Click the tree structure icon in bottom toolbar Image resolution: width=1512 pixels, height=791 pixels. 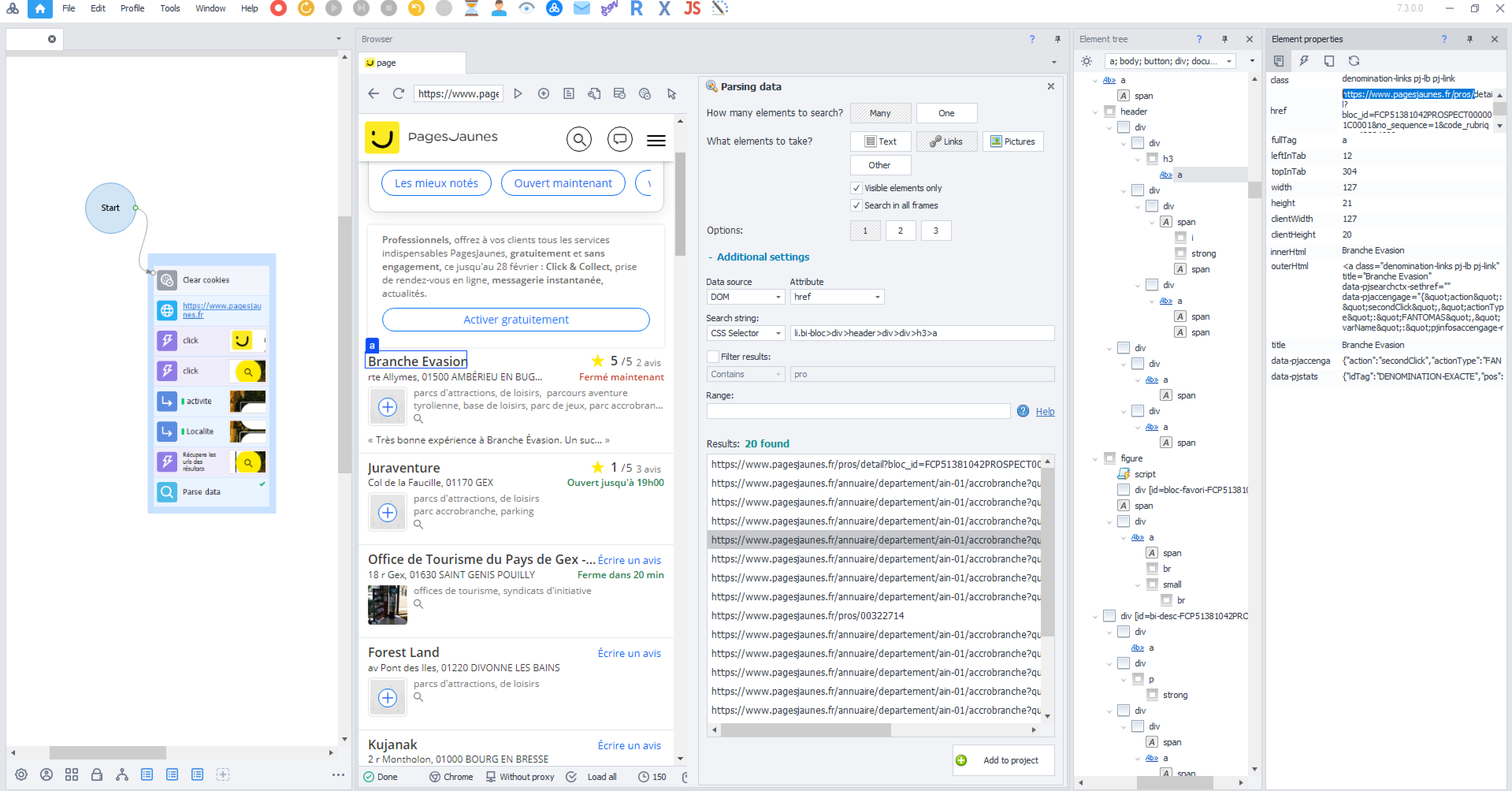click(x=122, y=774)
